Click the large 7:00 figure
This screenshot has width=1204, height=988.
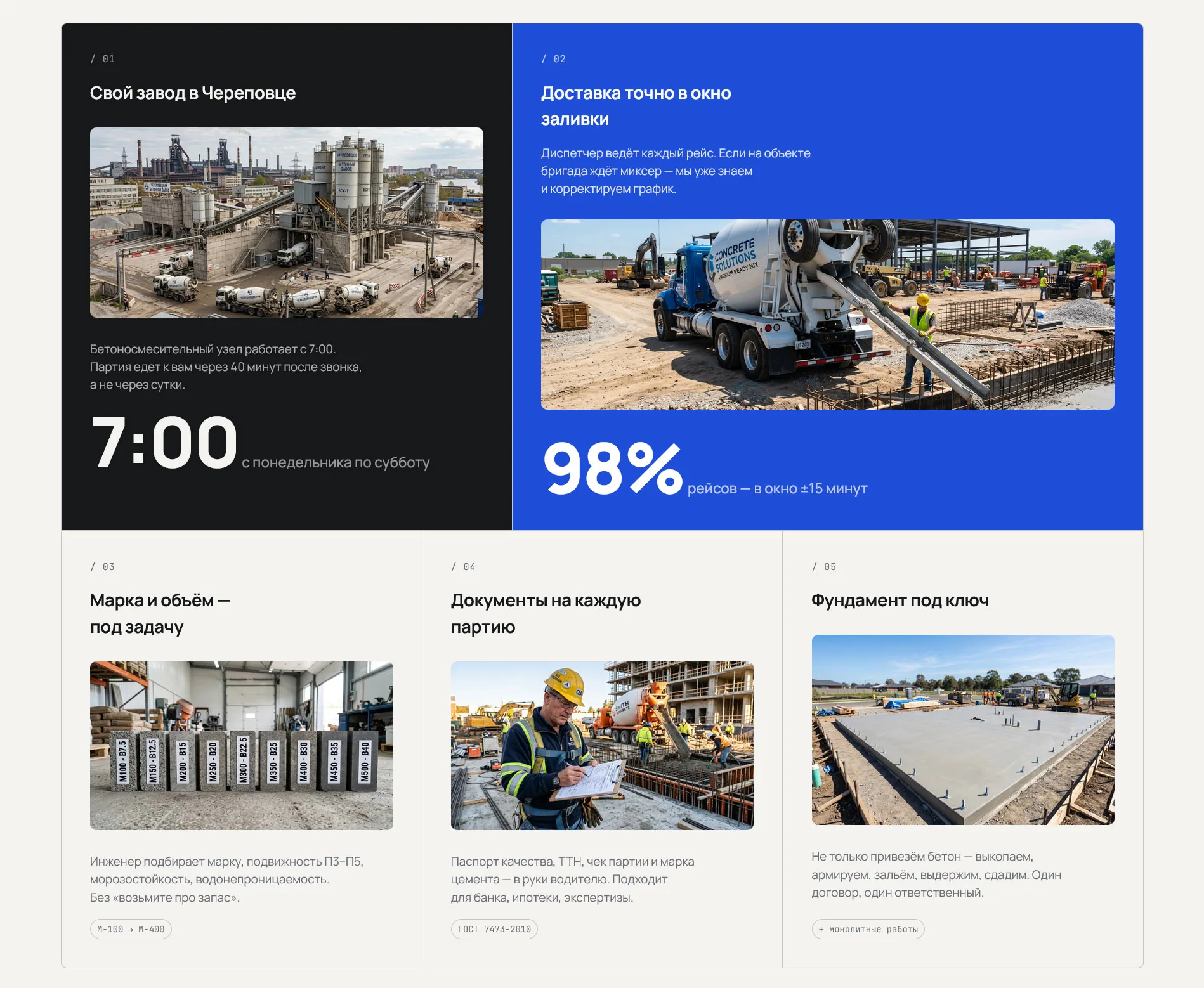[164, 442]
